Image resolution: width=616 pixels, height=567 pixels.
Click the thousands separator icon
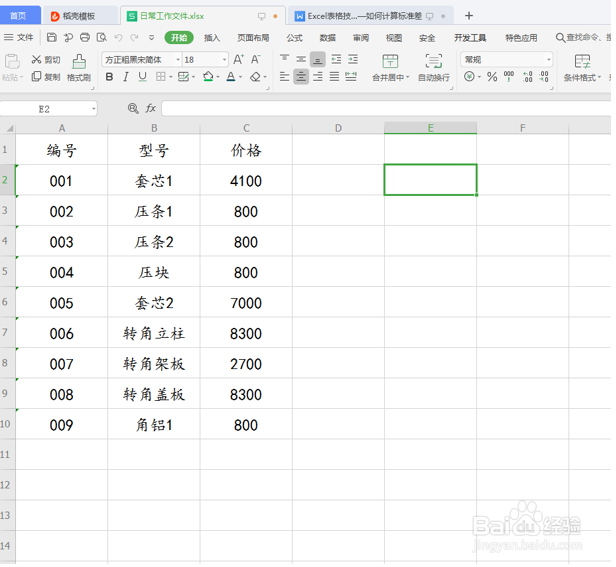[x=509, y=76]
